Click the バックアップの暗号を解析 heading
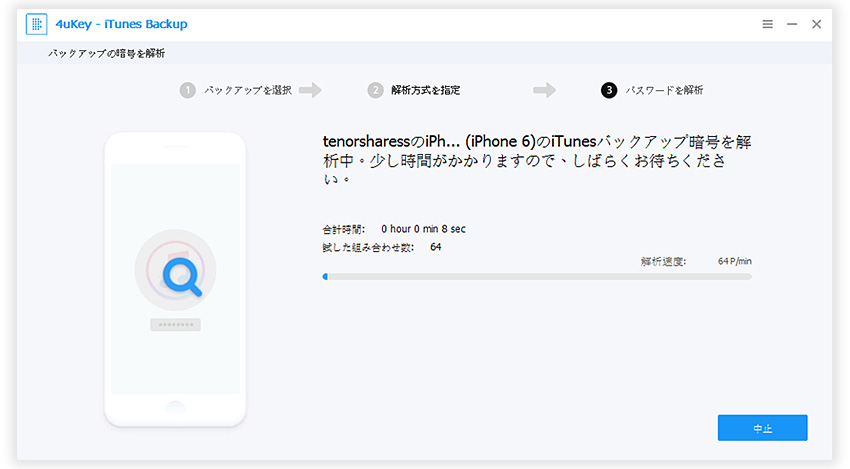This screenshot has height=469, width=850. [106, 53]
